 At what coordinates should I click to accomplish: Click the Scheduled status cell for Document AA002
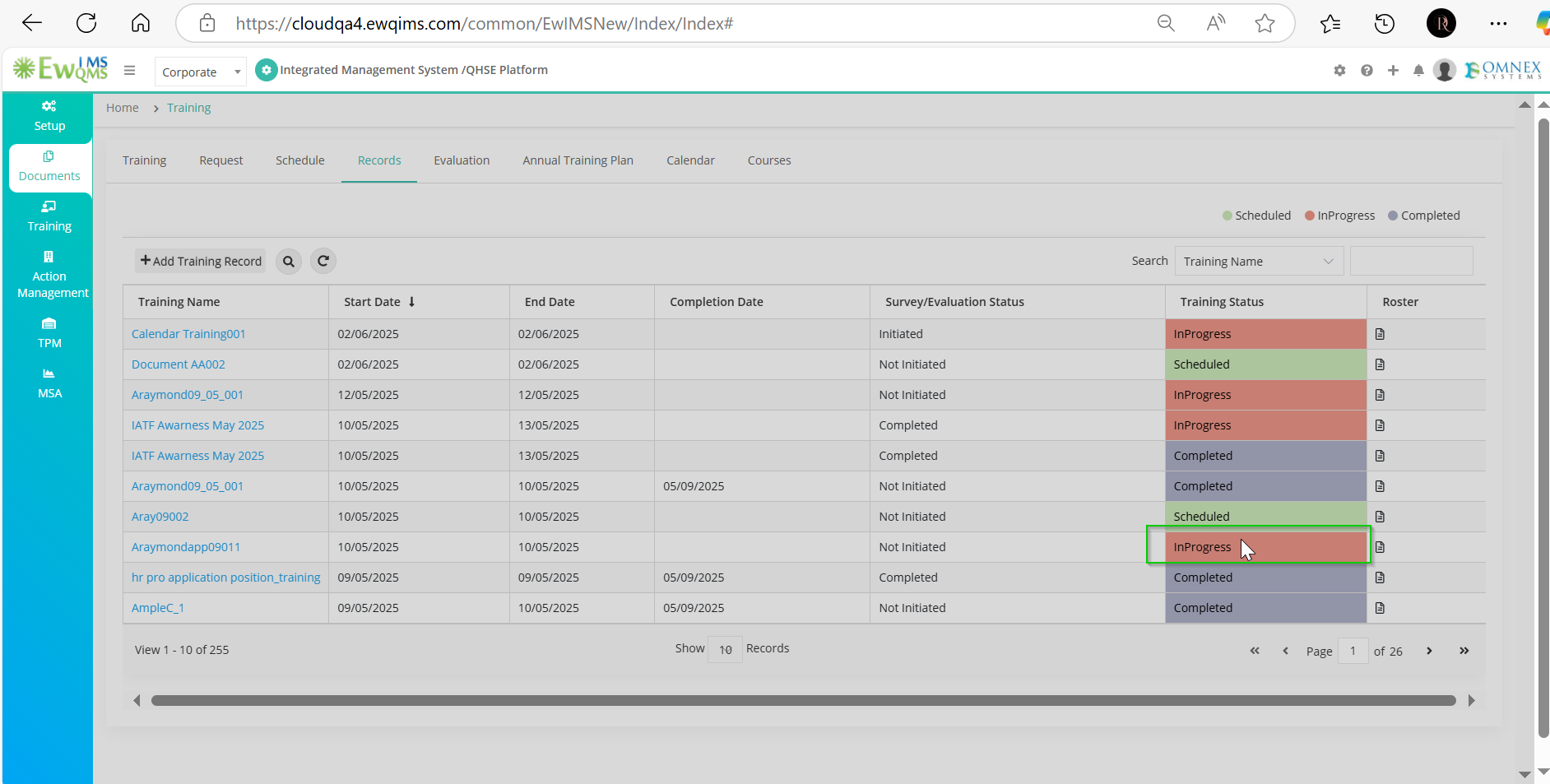1265,364
